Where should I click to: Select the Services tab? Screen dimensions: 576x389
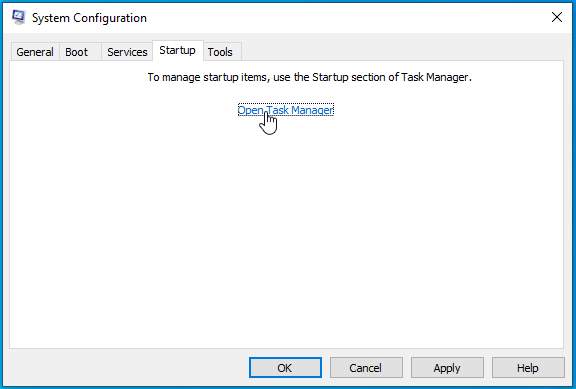coord(127,52)
